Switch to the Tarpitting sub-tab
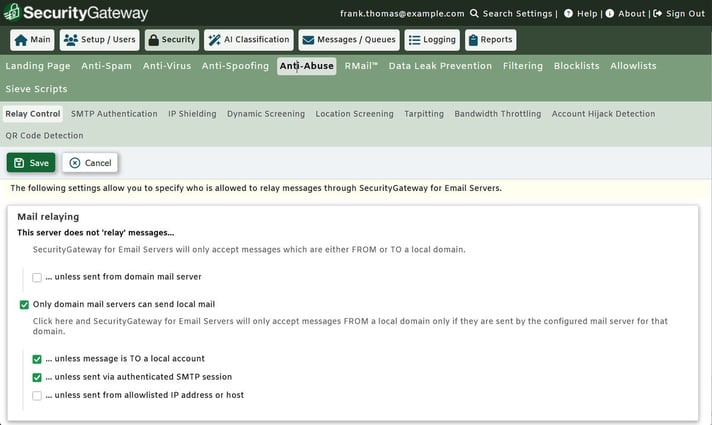This screenshot has height=425, width=712. tap(424, 114)
